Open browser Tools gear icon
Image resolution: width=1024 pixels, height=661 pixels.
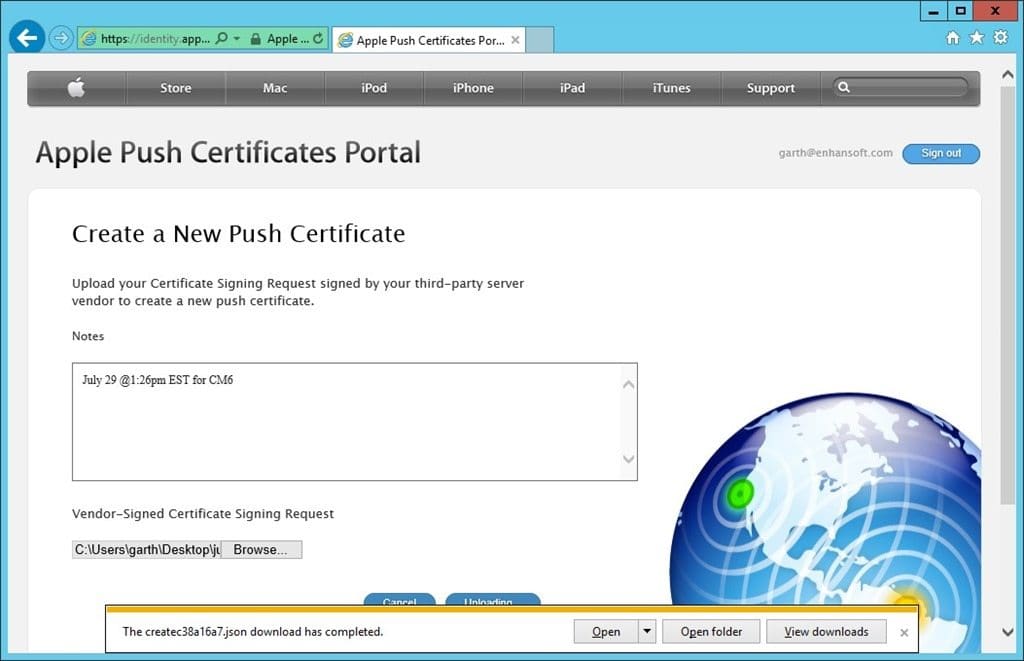point(1000,37)
